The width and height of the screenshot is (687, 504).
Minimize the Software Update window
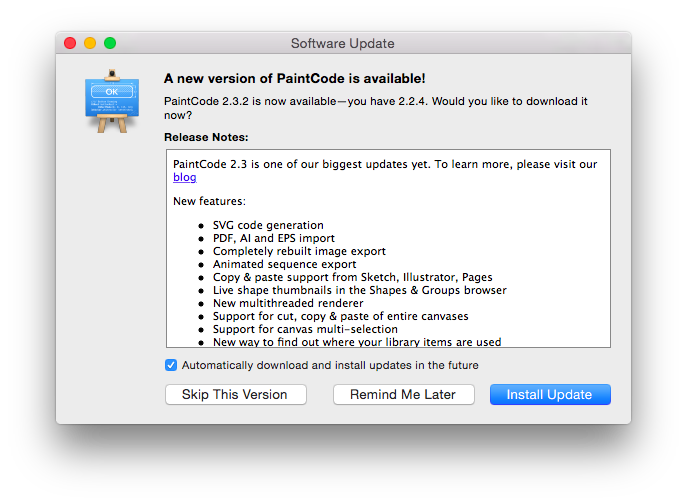90,43
